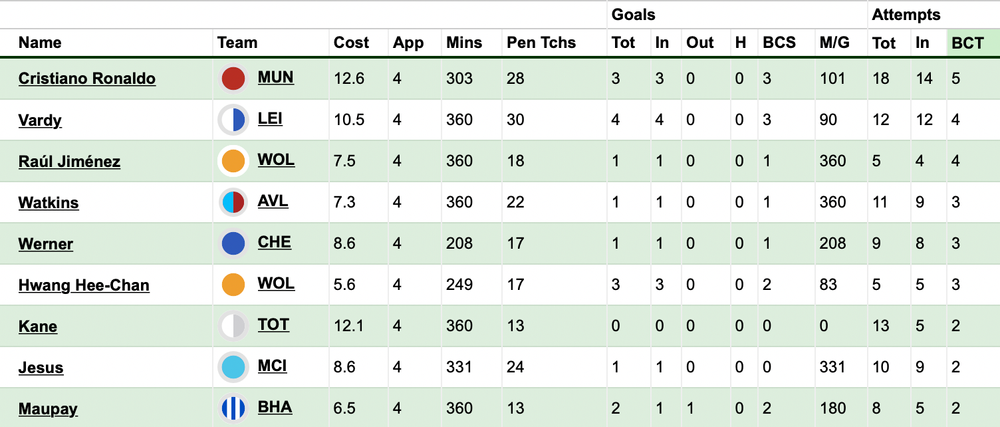Sort by the Pen Tchs column
Viewport: 1000px width, 427px height.
541,43
